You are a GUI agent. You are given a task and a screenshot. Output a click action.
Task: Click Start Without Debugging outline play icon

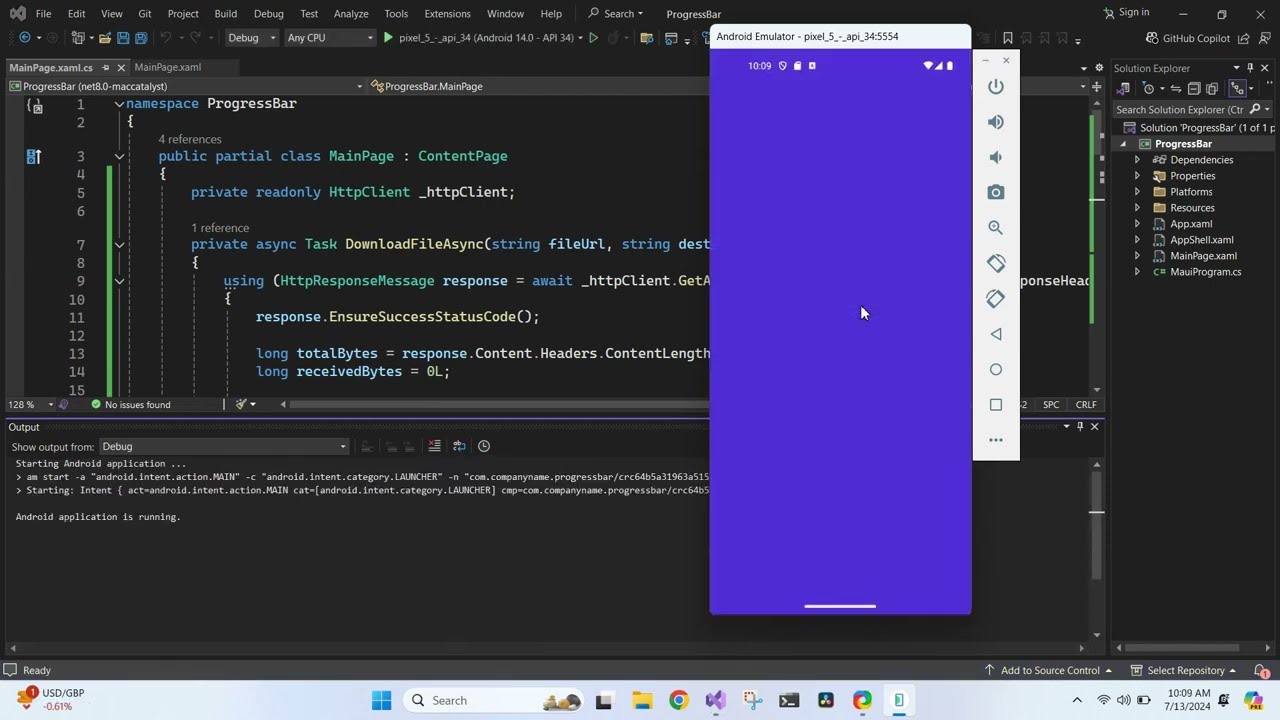pyautogui.click(x=593, y=38)
